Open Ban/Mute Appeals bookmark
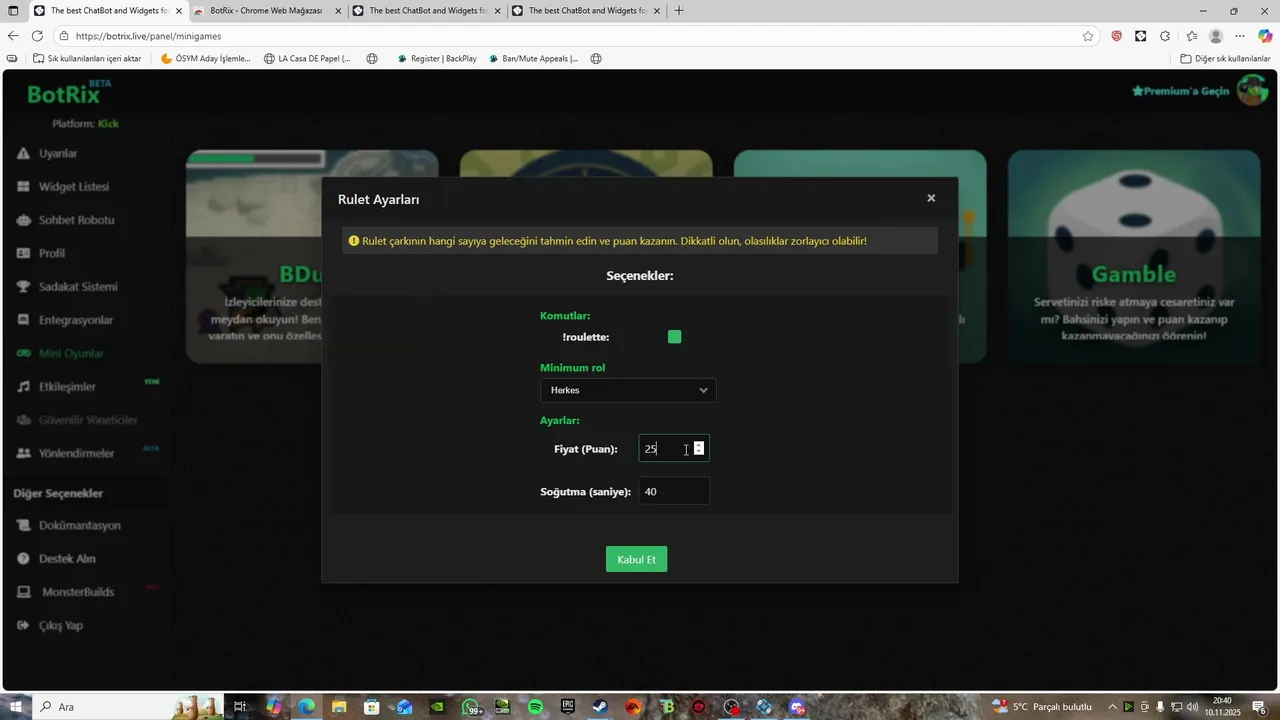The height and width of the screenshot is (720, 1280). 534,59
